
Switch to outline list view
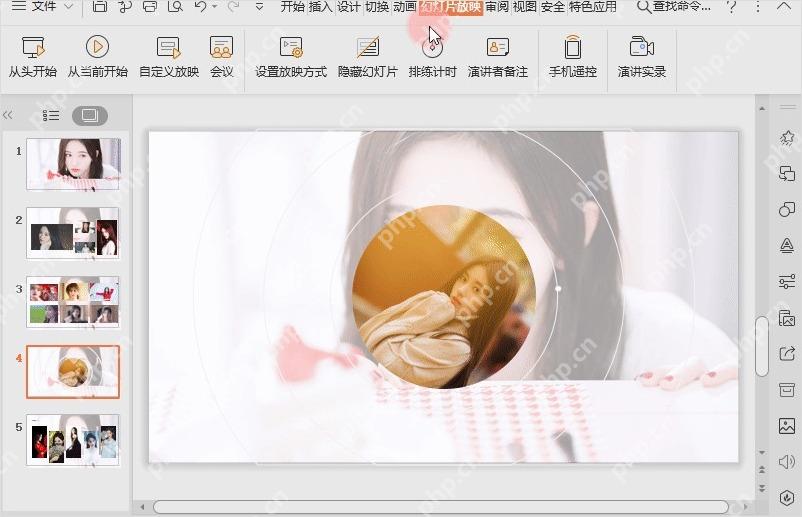(51, 116)
